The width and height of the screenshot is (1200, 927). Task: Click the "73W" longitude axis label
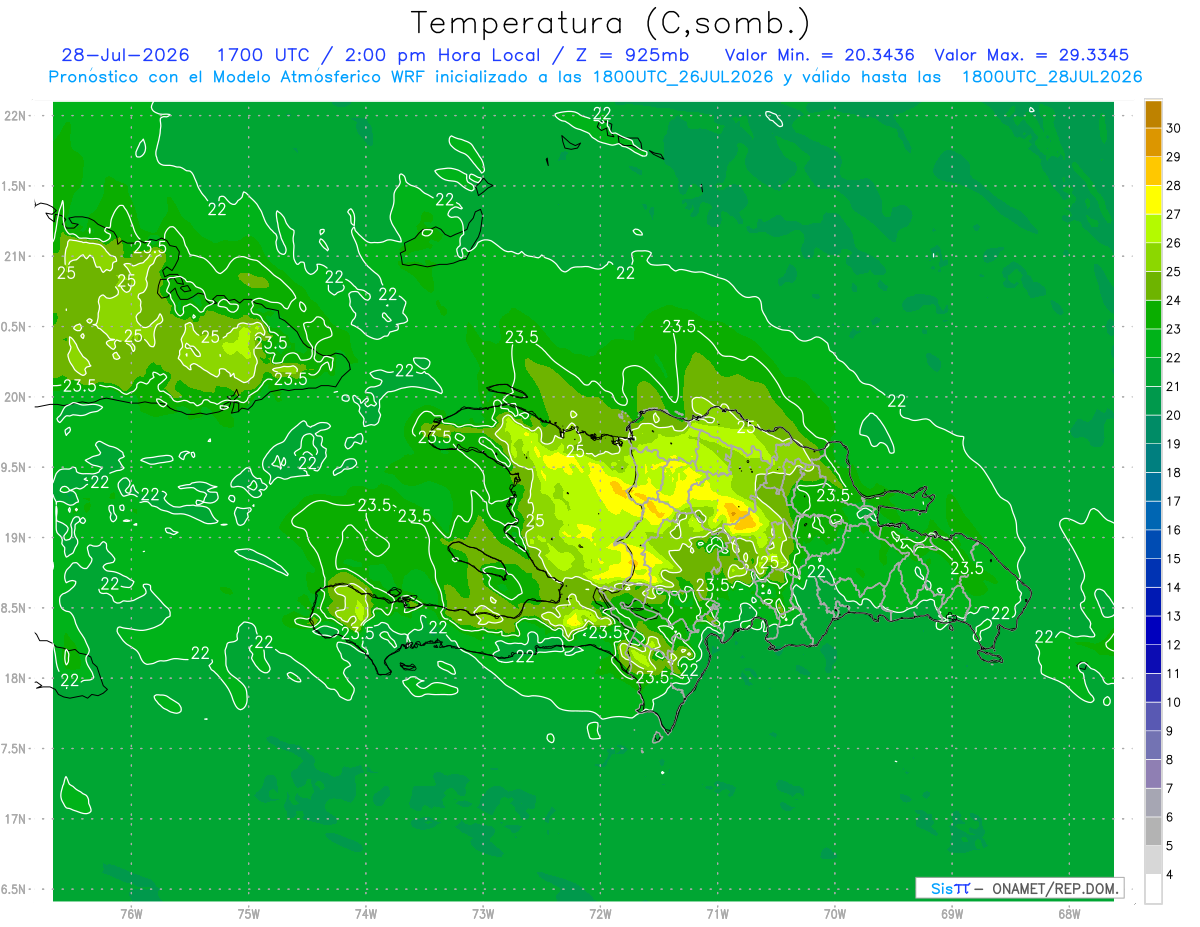483,913
